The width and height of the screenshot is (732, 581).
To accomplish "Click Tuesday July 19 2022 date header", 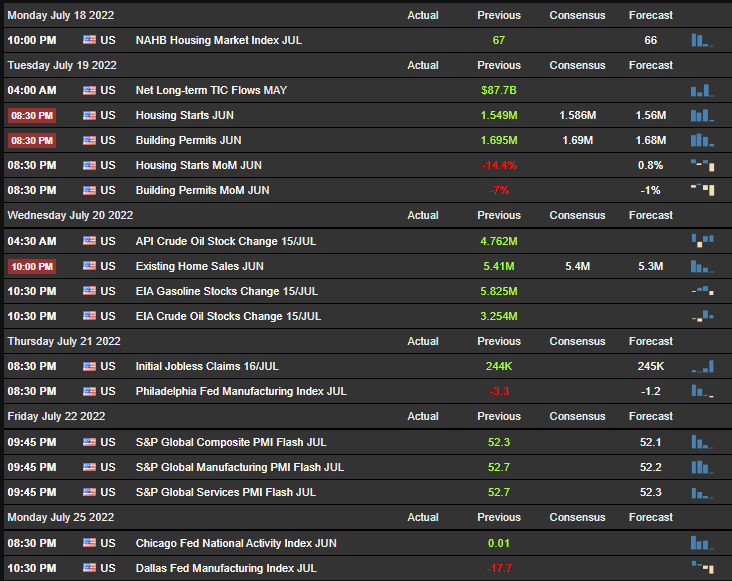I will (x=62, y=65).
